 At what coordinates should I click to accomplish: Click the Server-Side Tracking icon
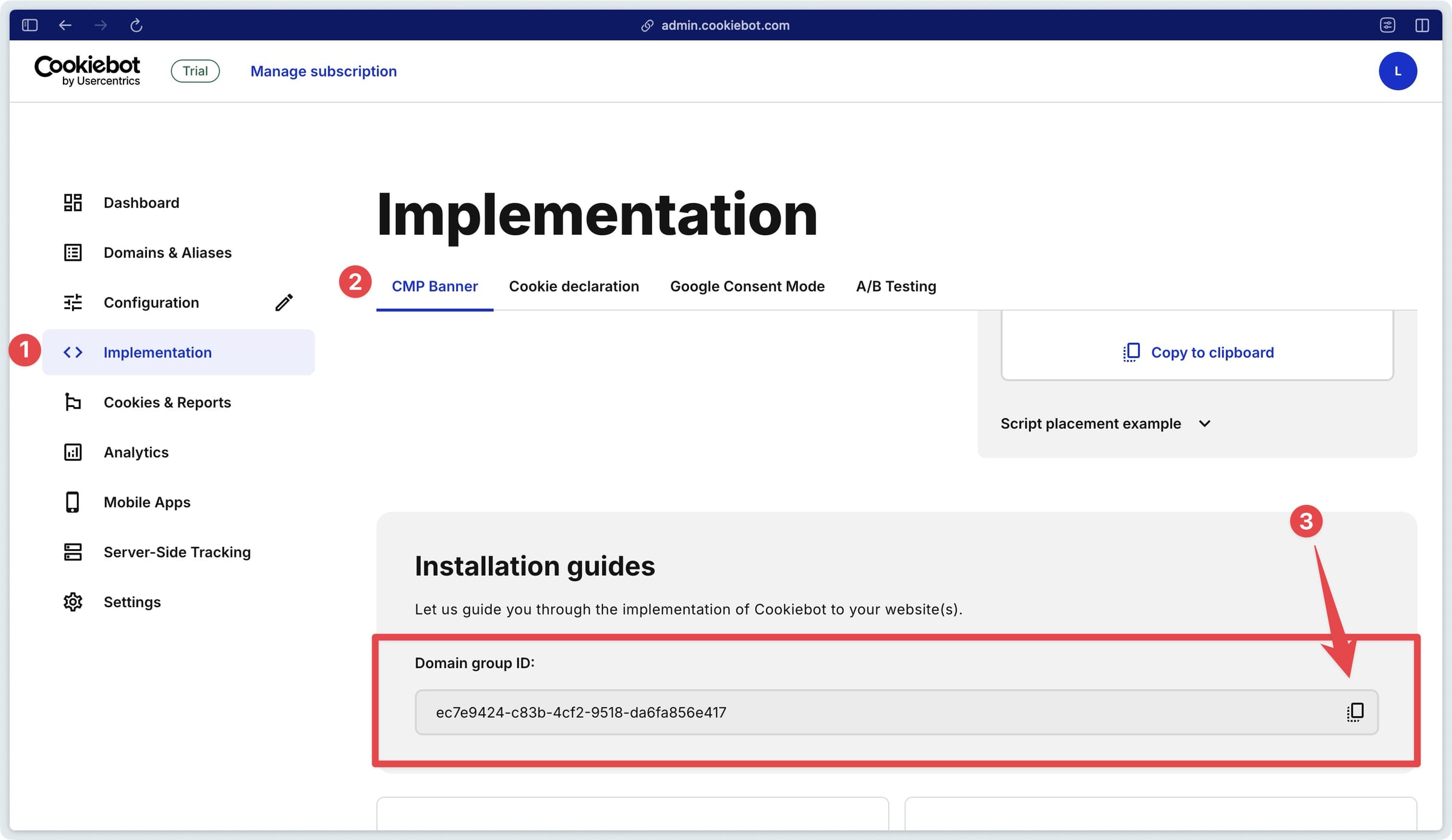(x=73, y=552)
